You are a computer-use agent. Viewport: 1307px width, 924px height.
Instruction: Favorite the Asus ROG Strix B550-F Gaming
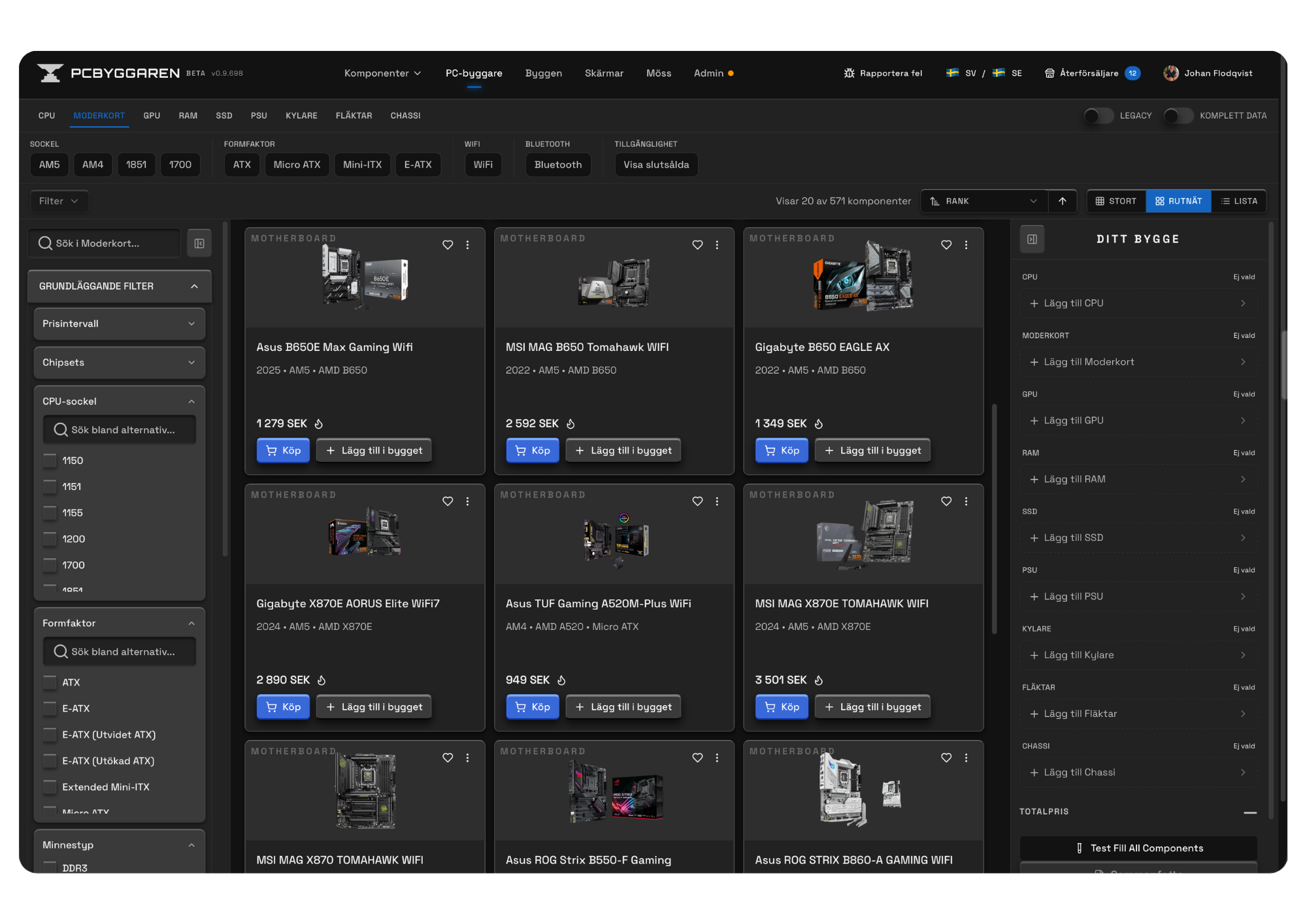click(x=697, y=758)
